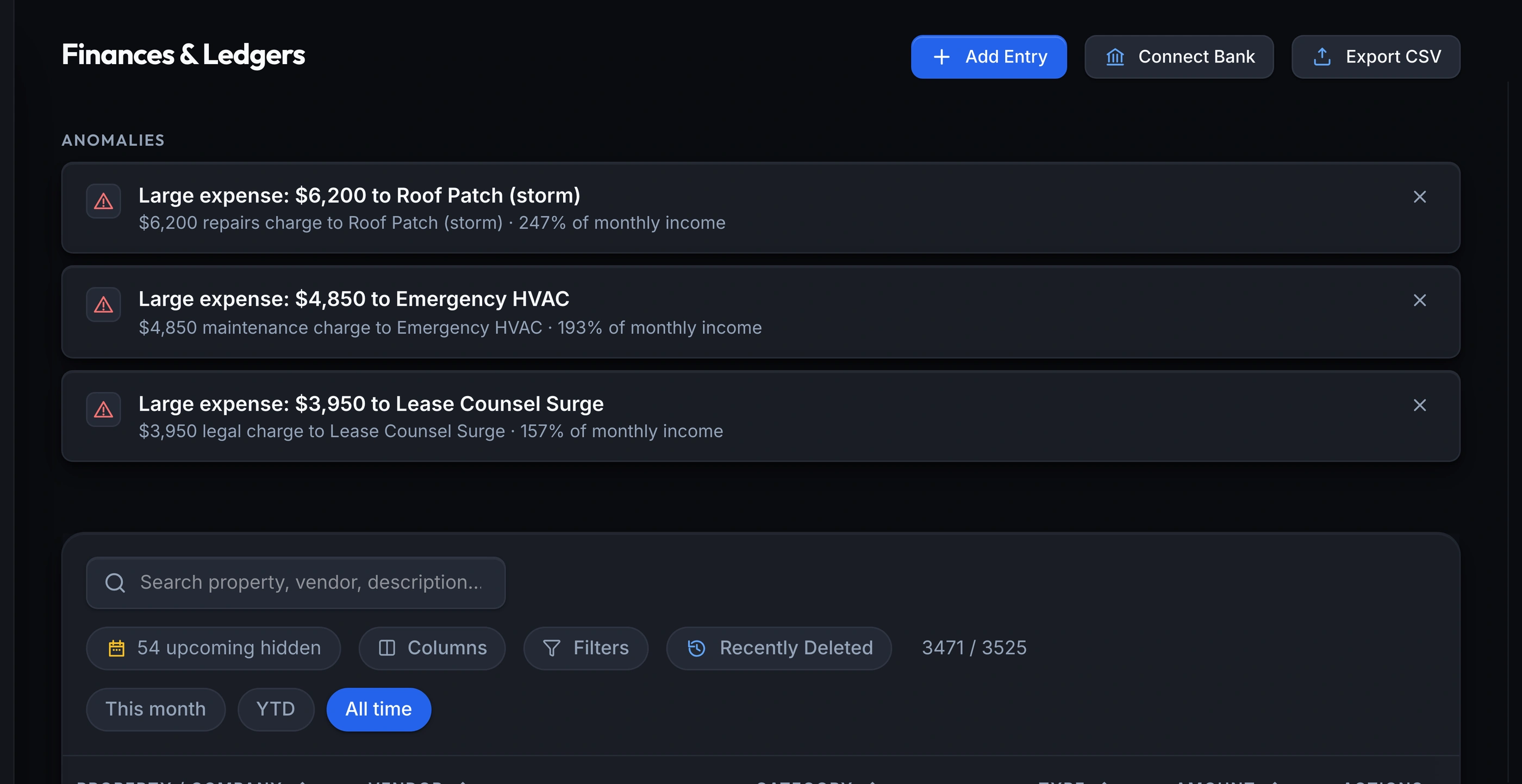This screenshot has width=1522, height=784.
Task: Dismiss the Emergency HVAC anomaly alert
Action: coord(1420,300)
